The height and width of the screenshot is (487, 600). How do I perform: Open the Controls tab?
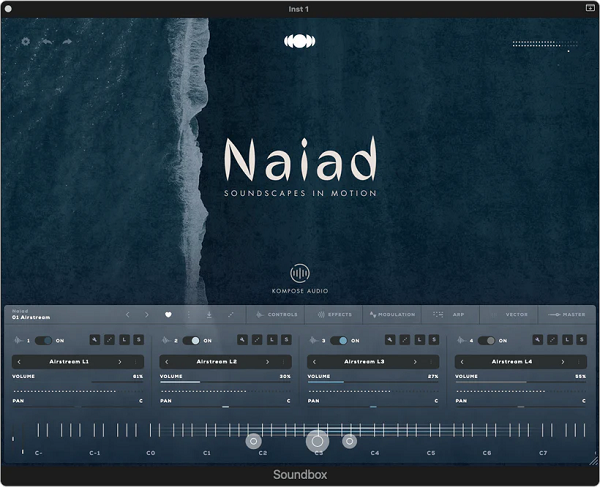pos(276,314)
